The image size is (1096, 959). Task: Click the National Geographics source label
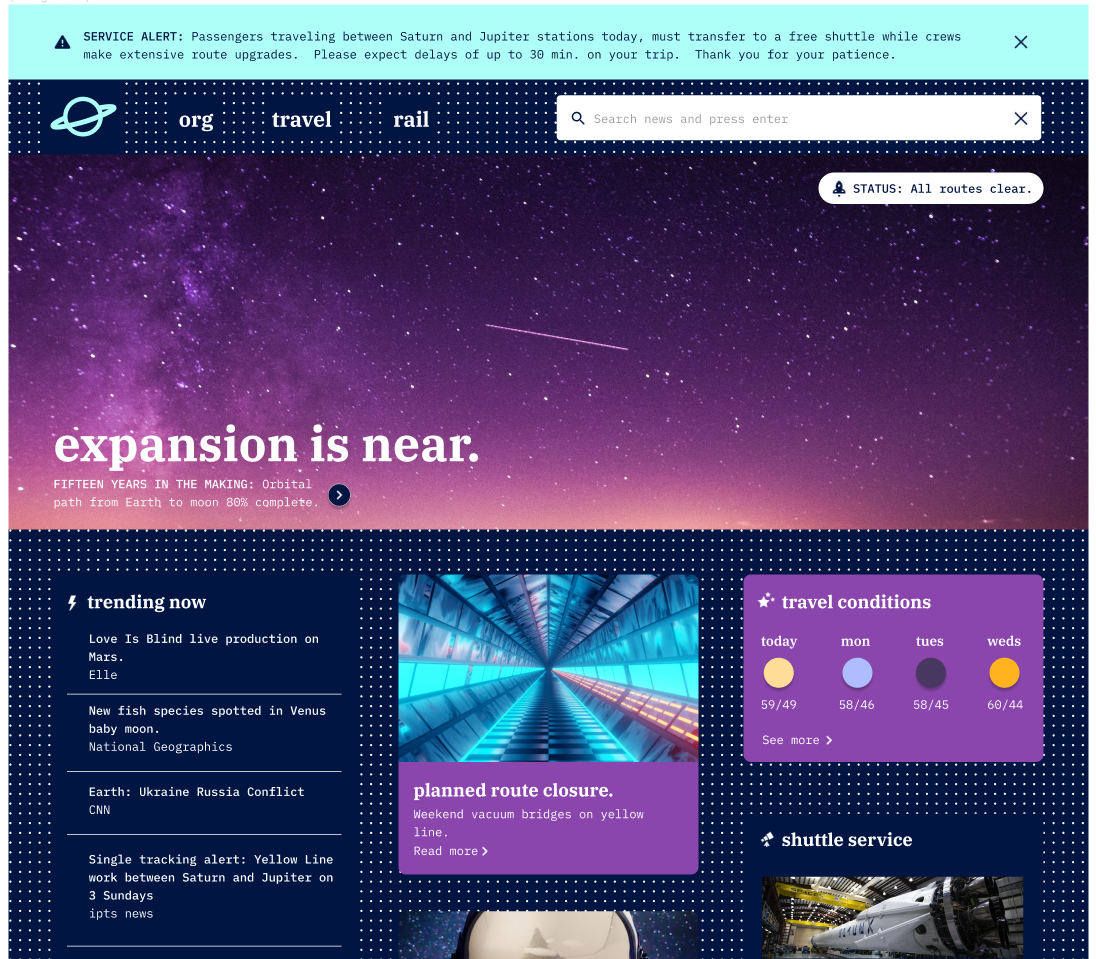[x=160, y=747]
